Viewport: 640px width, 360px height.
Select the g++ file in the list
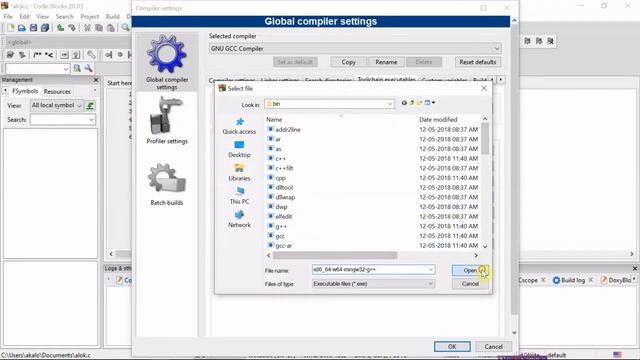(281, 227)
